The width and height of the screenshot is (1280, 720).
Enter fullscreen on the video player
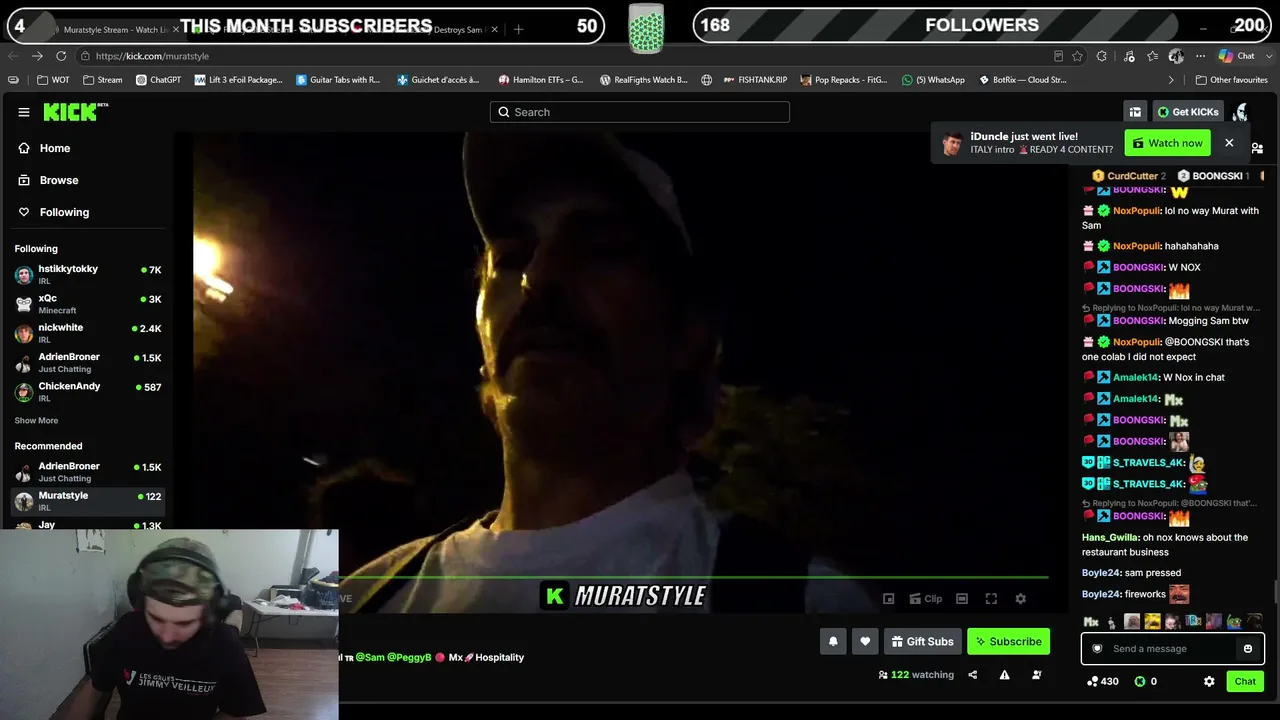click(x=991, y=599)
